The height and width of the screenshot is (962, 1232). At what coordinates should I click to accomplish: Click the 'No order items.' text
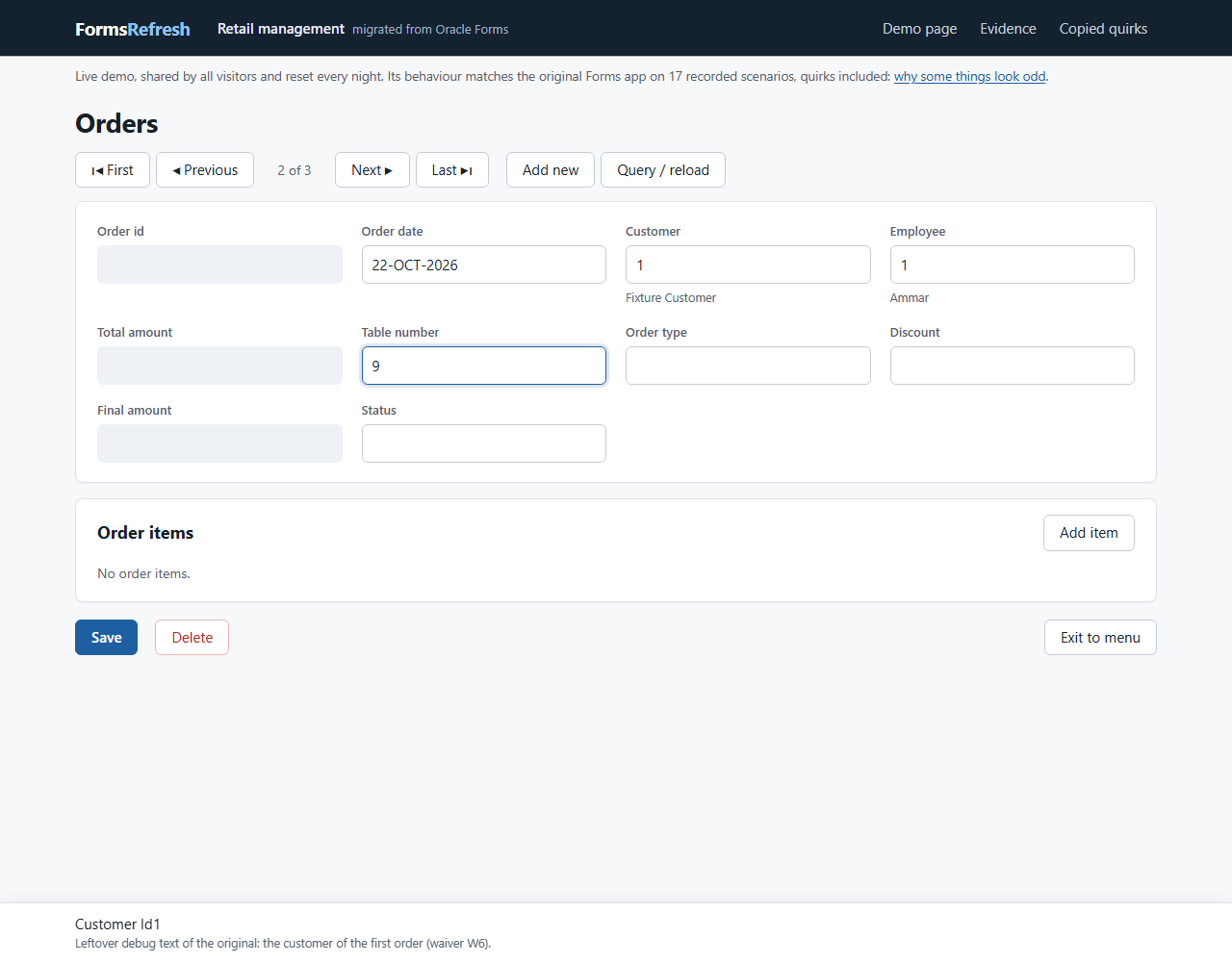point(143,573)
